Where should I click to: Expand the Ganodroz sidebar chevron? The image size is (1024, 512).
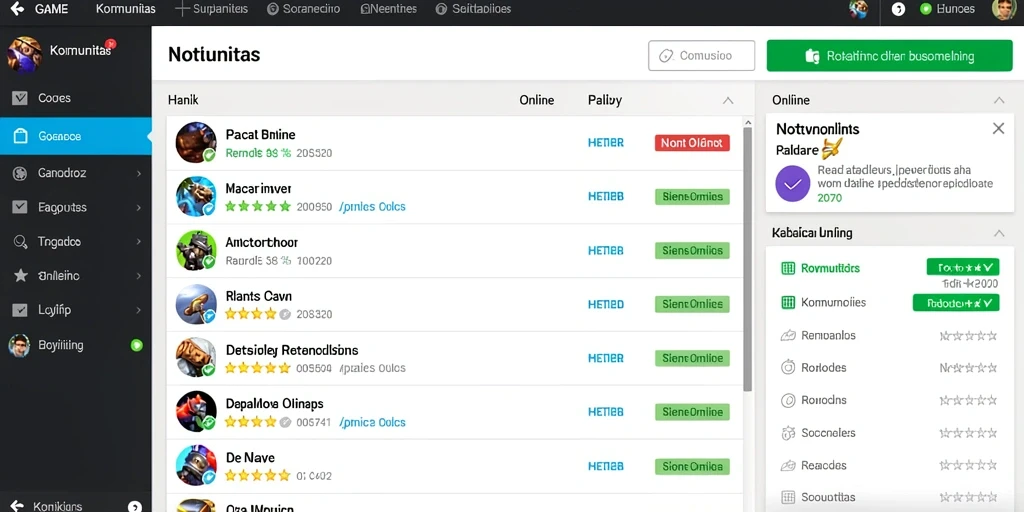(138, 174)
